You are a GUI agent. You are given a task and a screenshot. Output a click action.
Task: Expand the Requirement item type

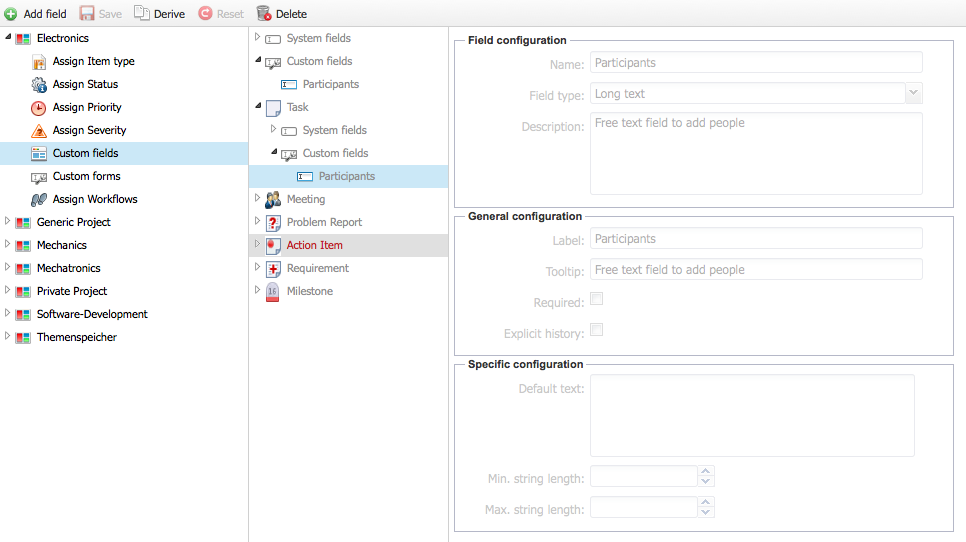(257, 268)
